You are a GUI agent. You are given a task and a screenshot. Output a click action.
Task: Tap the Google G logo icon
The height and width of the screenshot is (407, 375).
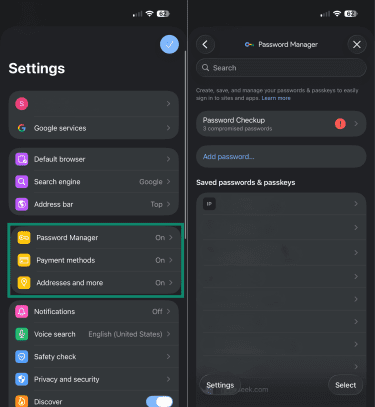tap(22, 128)
